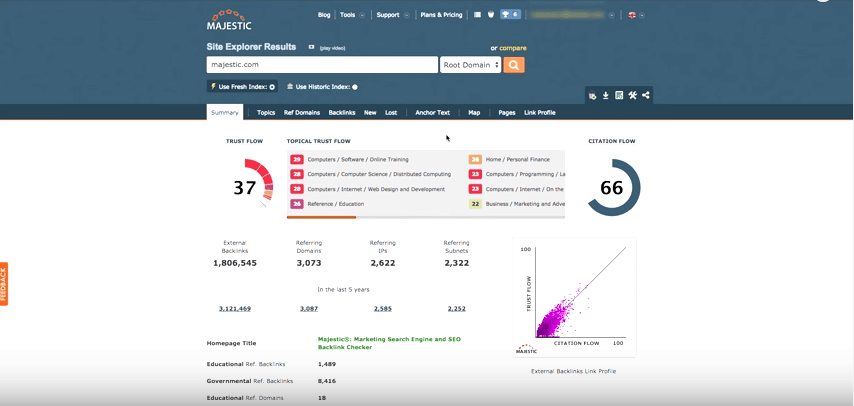Expand the Support dropdown arrow
This screenshot has height=406, width=854.
click(x=406, y=15)
